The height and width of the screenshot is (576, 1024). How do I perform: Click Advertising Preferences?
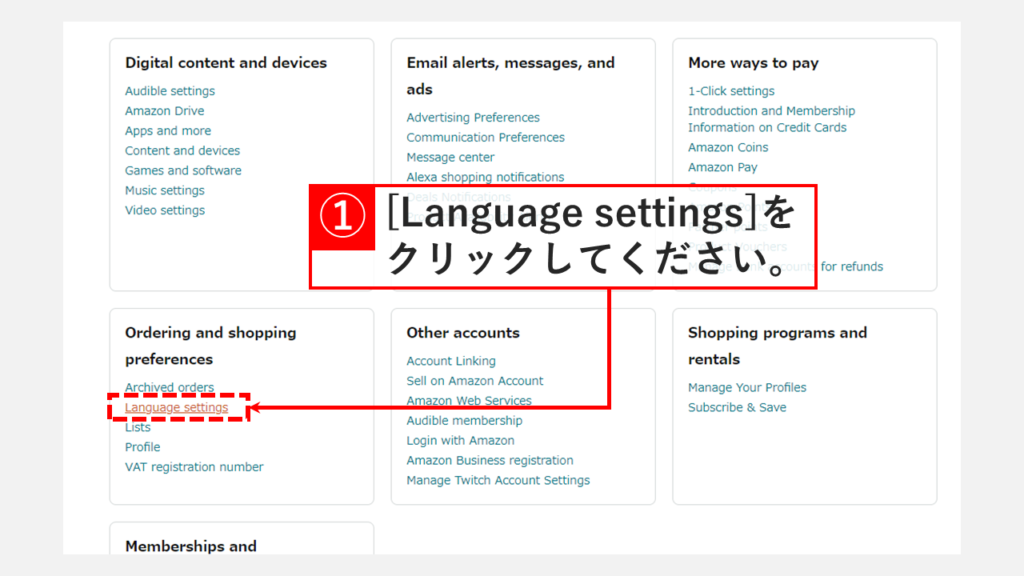[472, 117]
